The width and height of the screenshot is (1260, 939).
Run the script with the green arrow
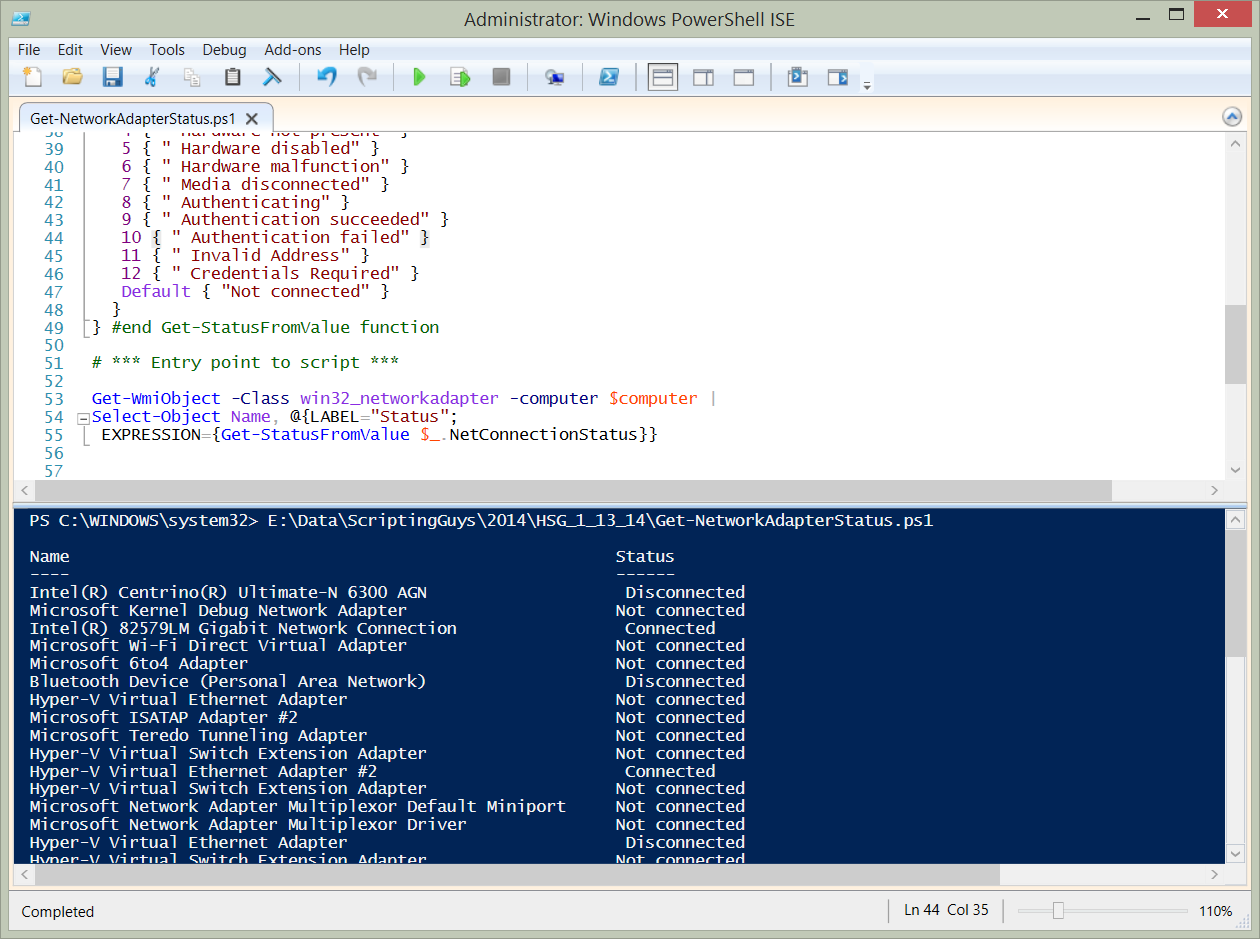(419, 77)
